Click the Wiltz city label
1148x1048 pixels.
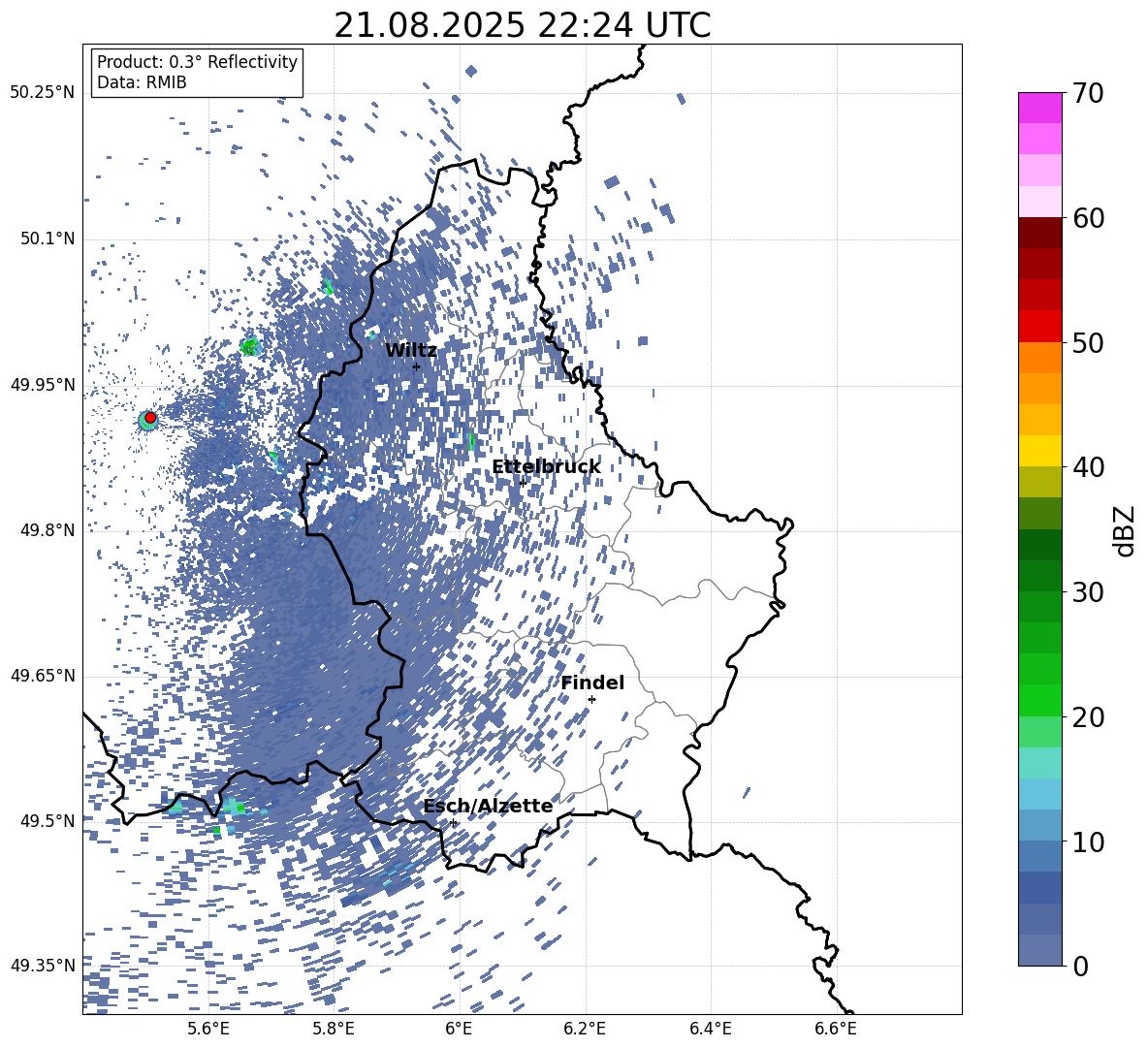(411, 351)
